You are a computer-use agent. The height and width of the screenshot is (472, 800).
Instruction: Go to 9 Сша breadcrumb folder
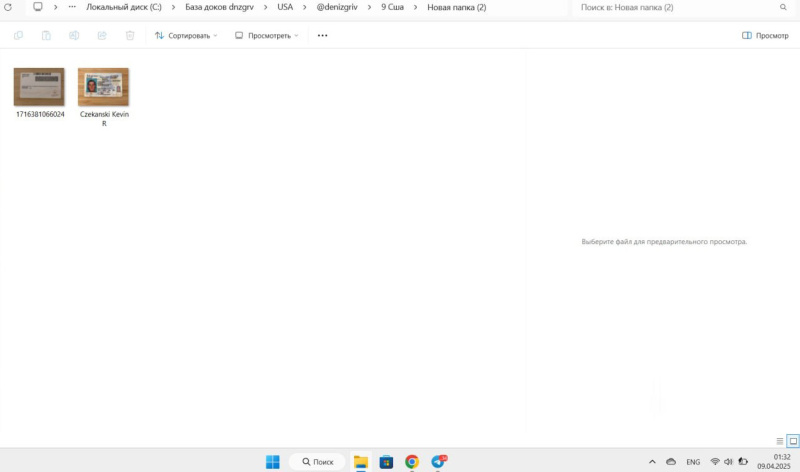tap(392, 7)
